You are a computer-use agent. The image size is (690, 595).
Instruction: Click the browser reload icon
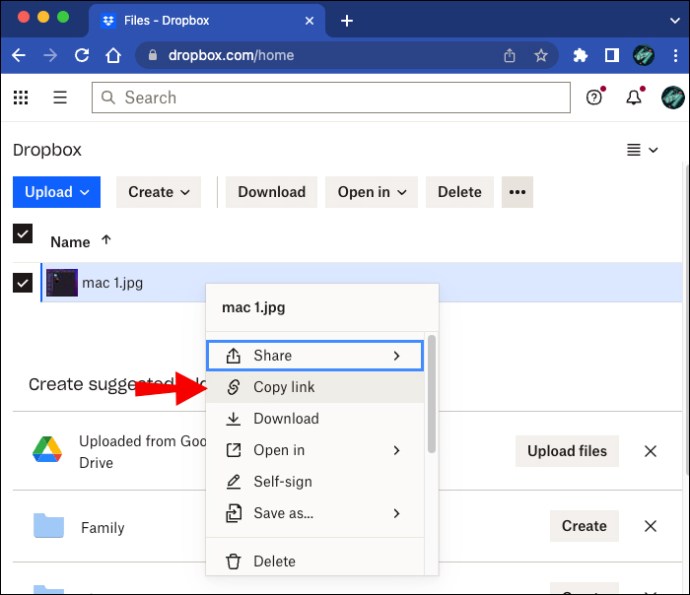pos(82,56)
